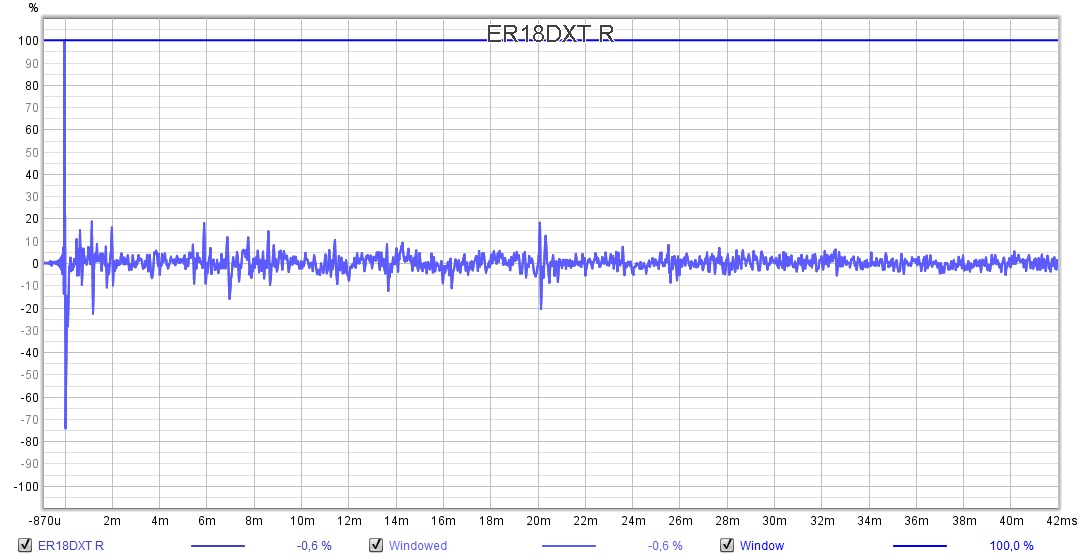The image size is (1080, 560).
Task: Click the Windowed line color sample
Action: pos(569,546)
